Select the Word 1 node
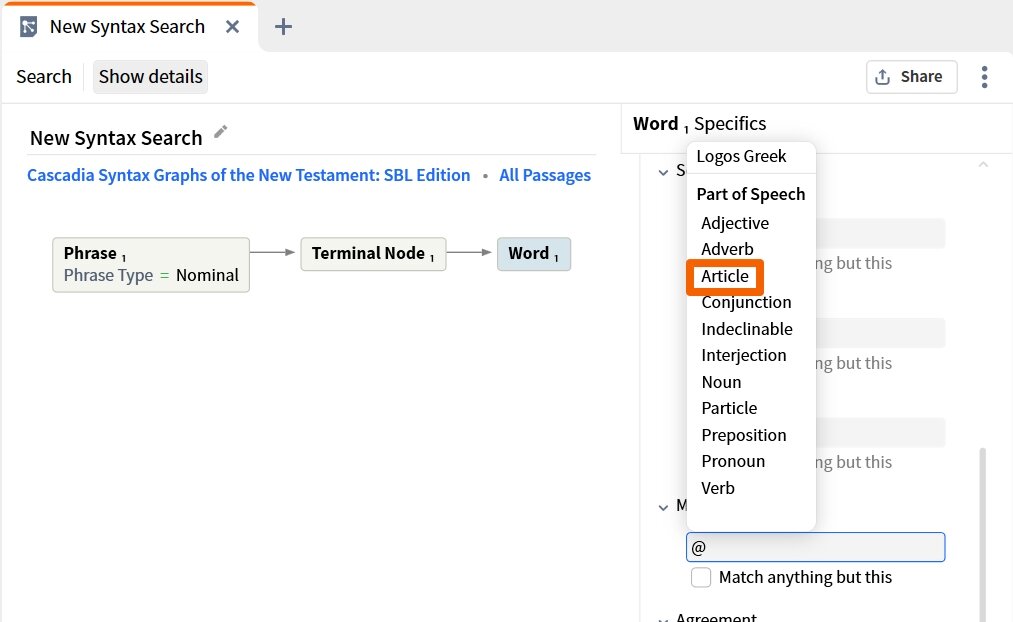Image resolution: width=1013 pixels, height=622 pixels. 534,253
